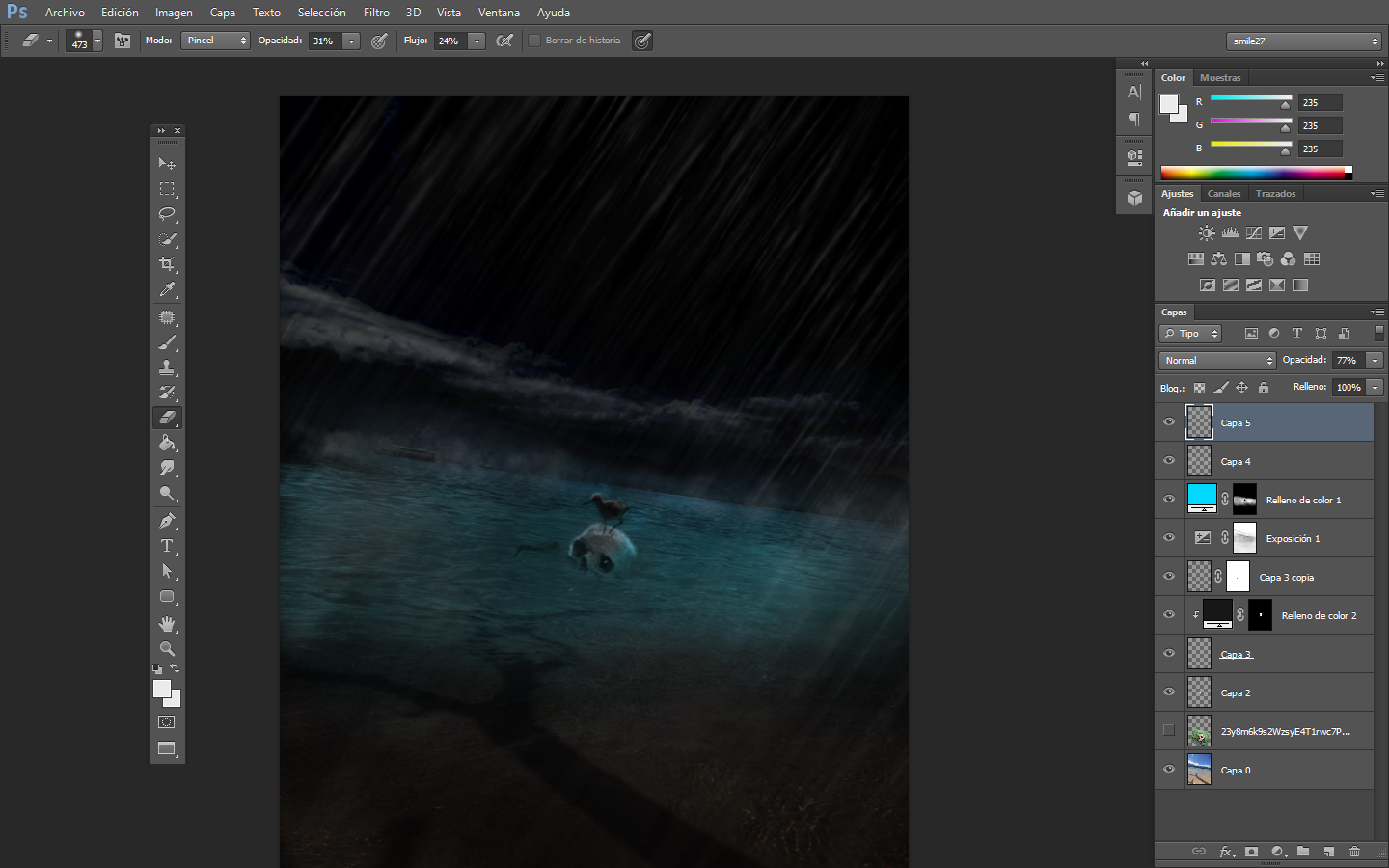Open the brush preset picker arrow
The height and width of the screenshot is (868, 1389).
coord(97,41)
